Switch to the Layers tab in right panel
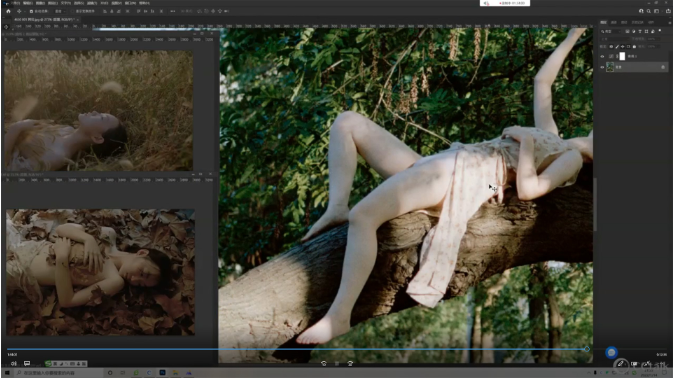Viewport: 673px width, 379px height. click(603, 22)
